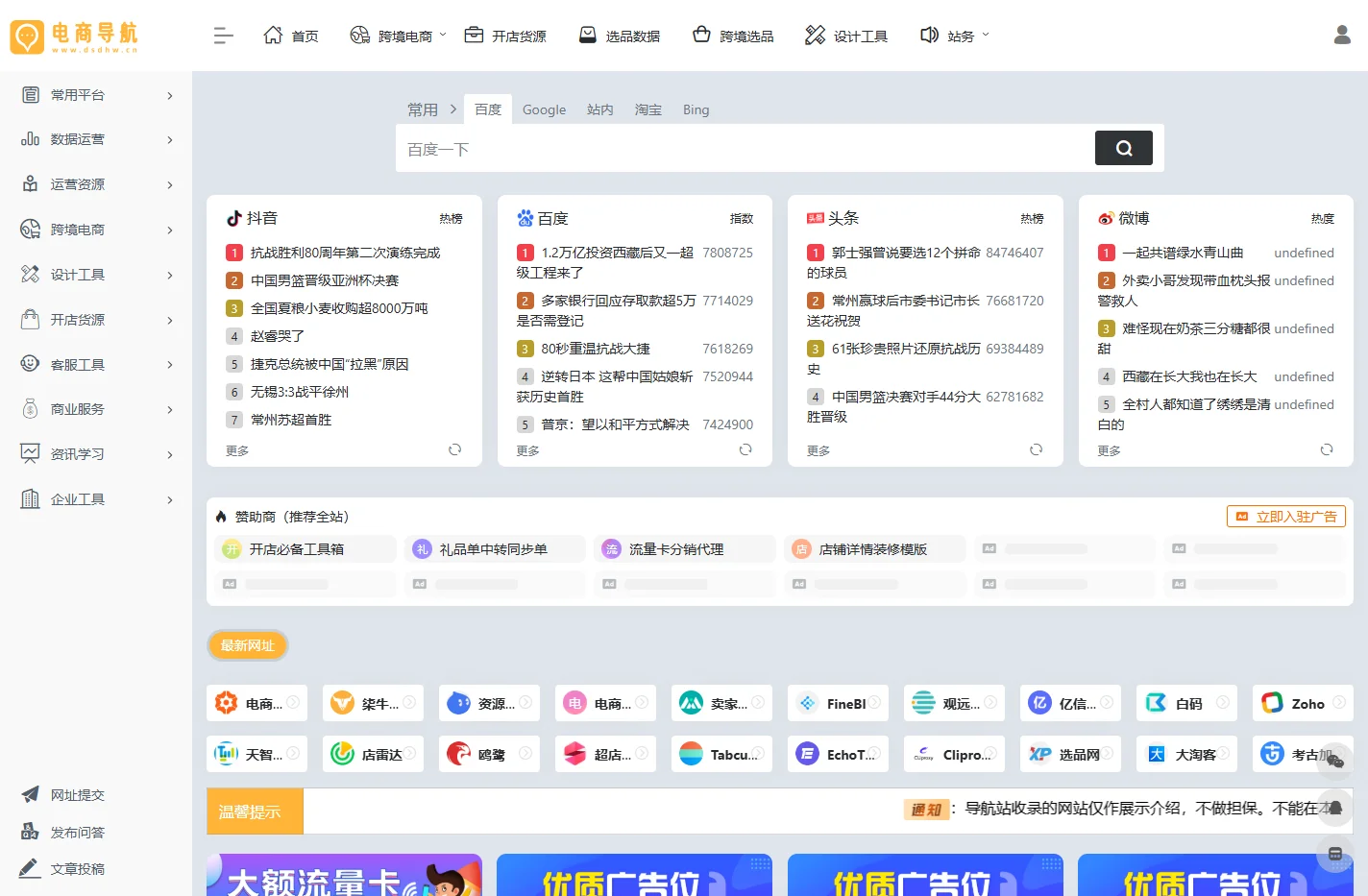Open 跨境选品 in top navigation
The height and width of the screenshot is (896, 1368).
(x=733, y=36)
